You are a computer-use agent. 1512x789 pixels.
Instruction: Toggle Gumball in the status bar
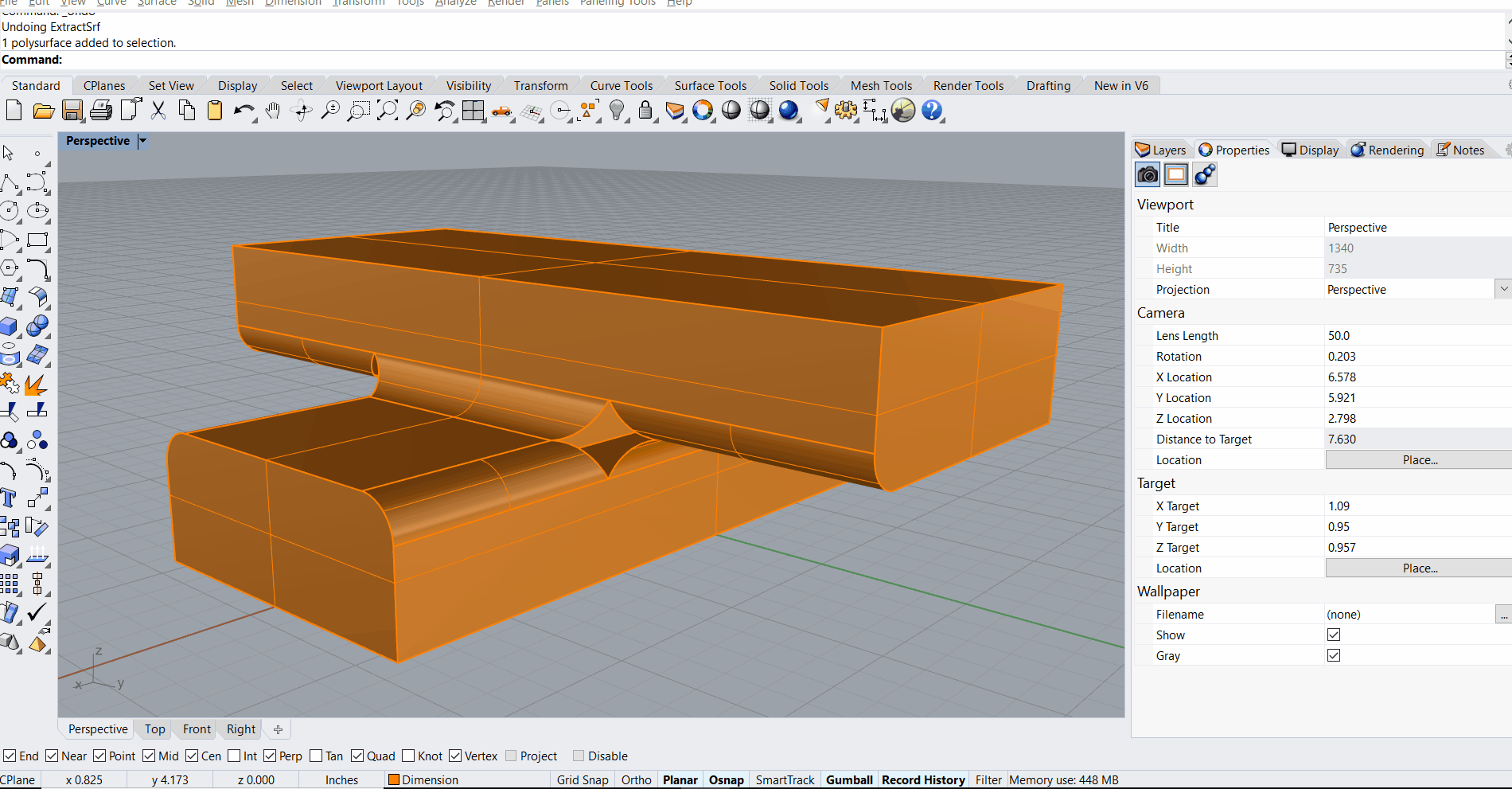pos(849,780)
